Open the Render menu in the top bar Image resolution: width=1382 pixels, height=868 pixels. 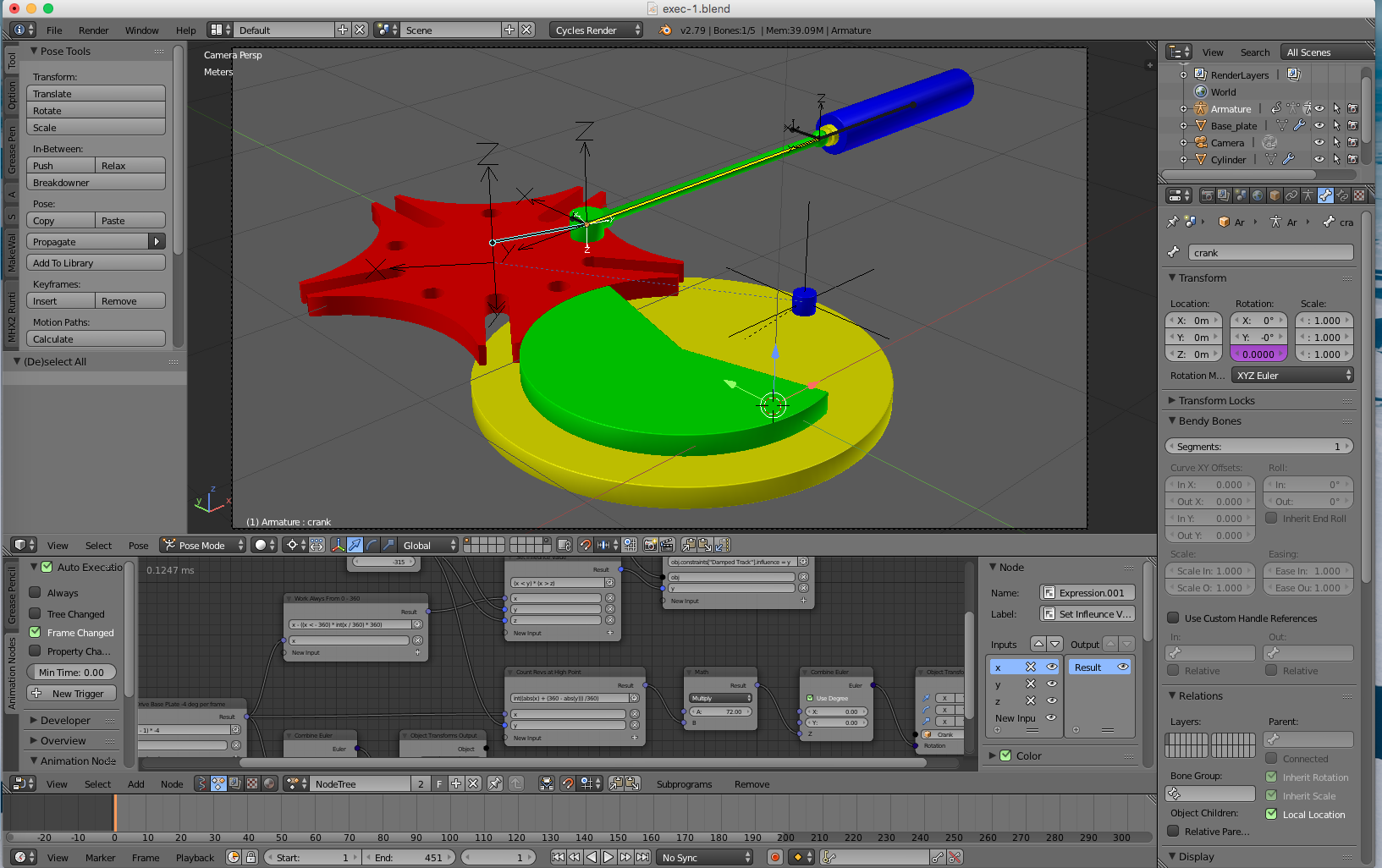[93, 30]
